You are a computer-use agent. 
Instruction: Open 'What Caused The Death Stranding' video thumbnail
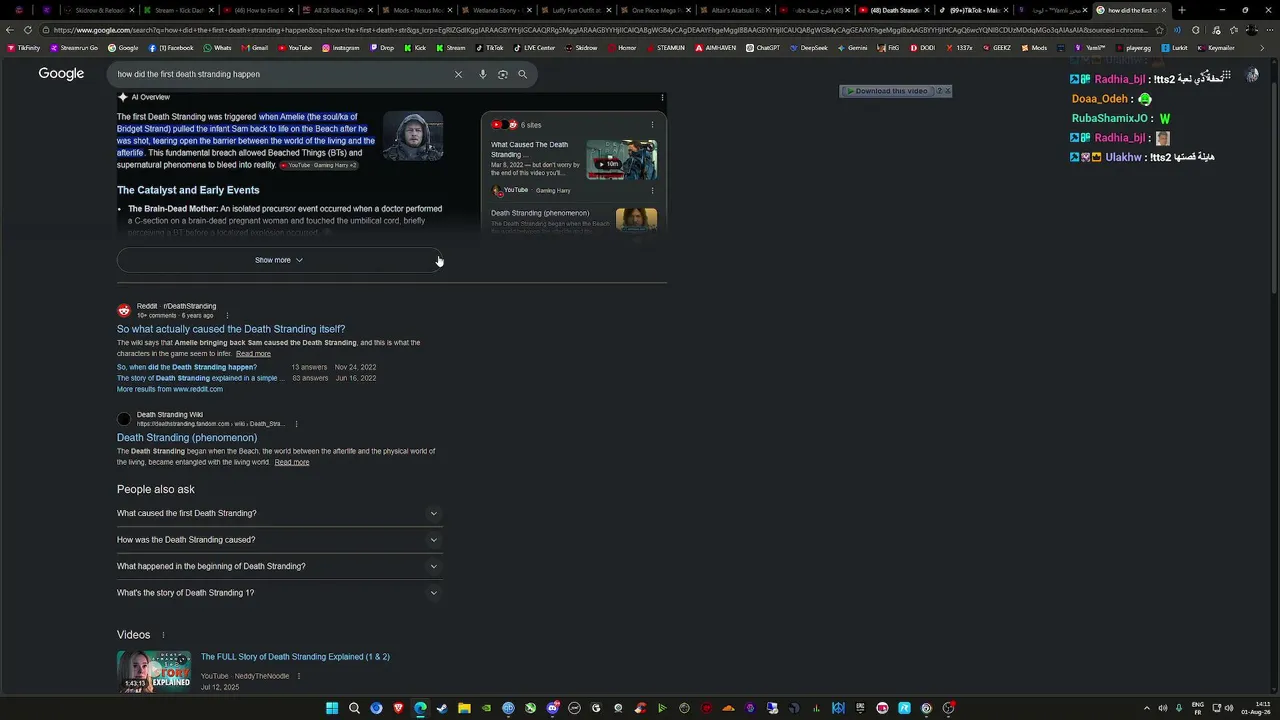click(x=621, y=160)
